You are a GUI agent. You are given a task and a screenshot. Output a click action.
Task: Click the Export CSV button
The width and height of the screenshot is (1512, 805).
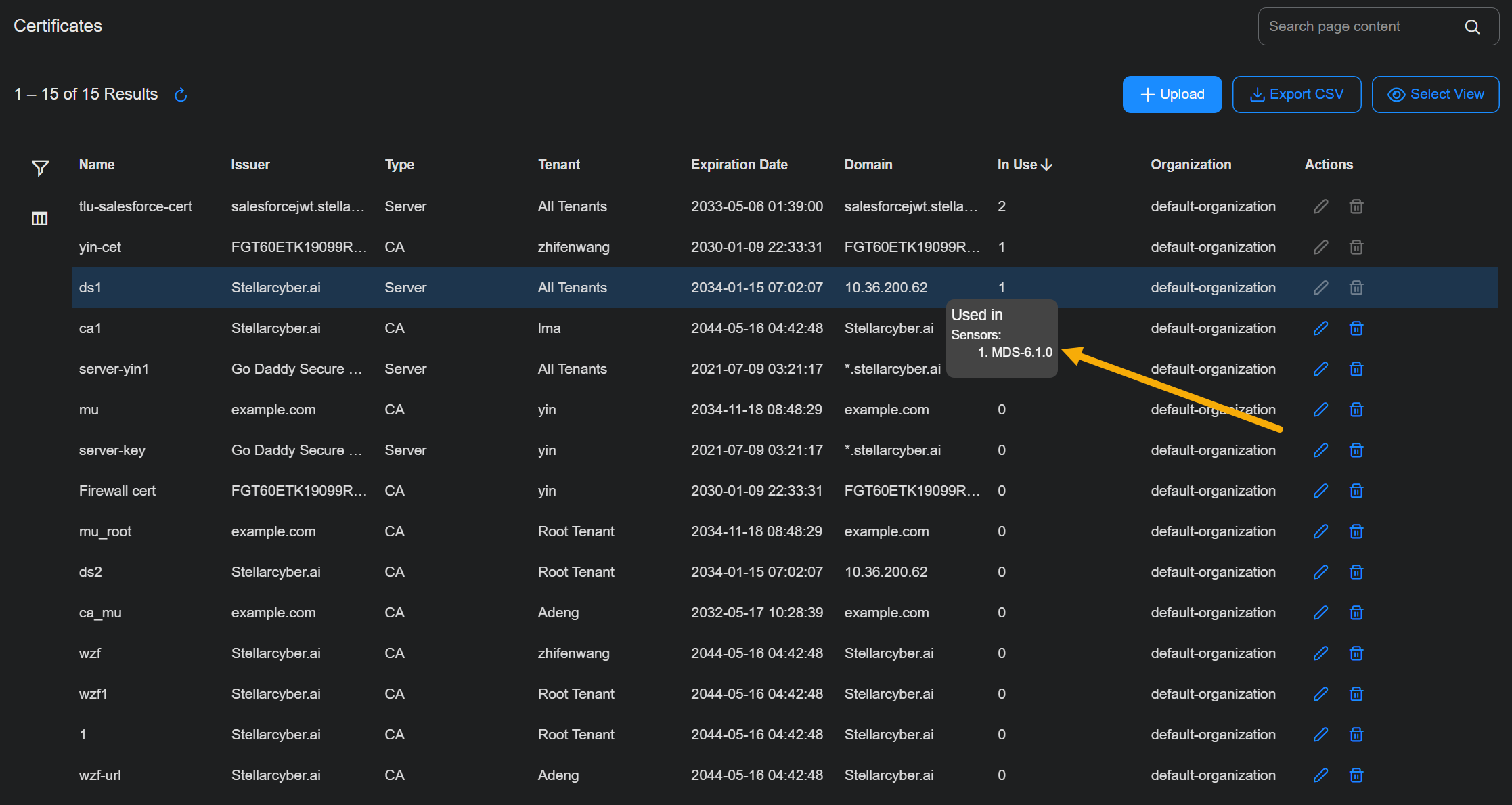(1296, 94)
